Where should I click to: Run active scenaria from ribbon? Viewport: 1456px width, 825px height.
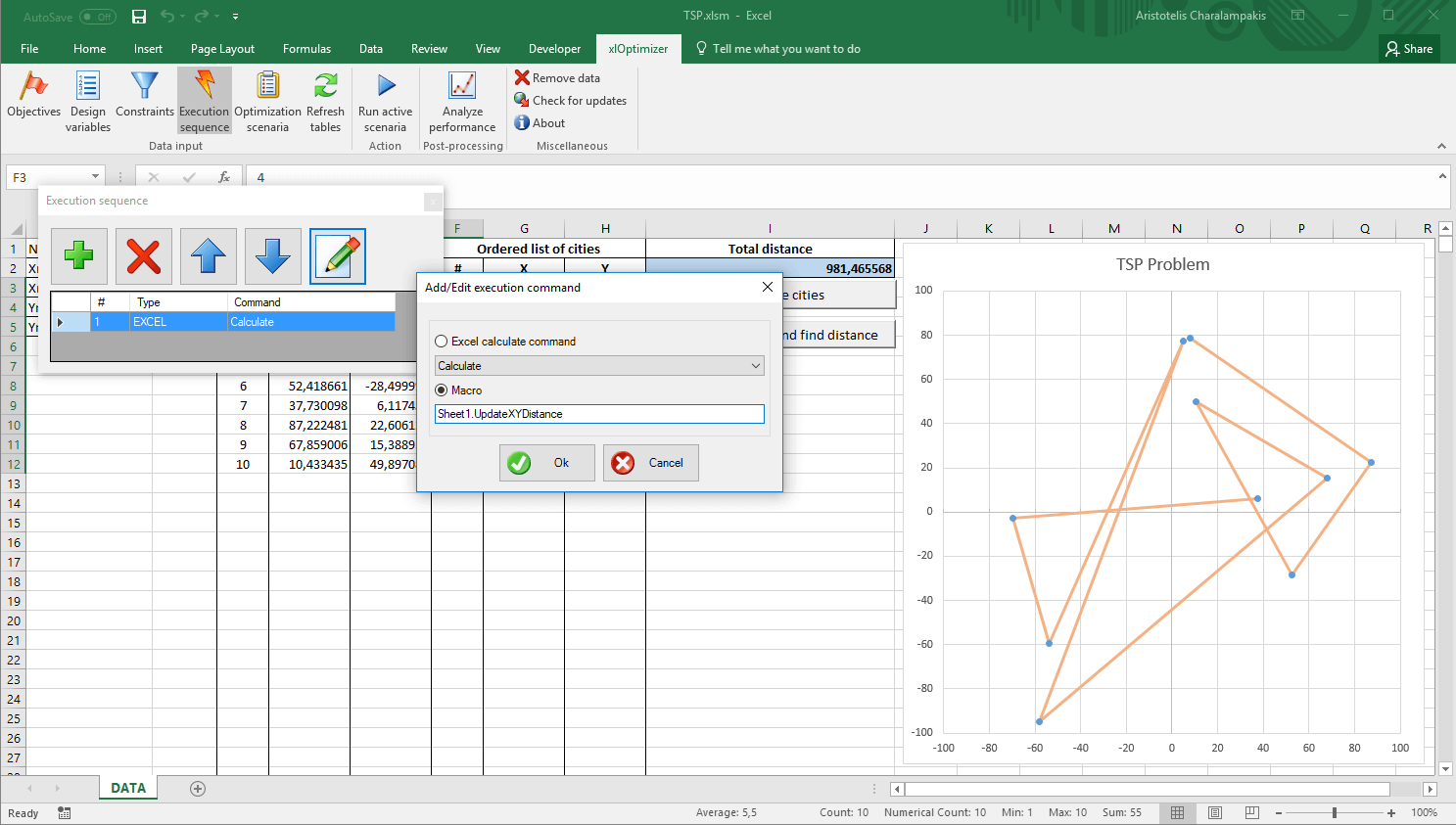click(385, 101)
